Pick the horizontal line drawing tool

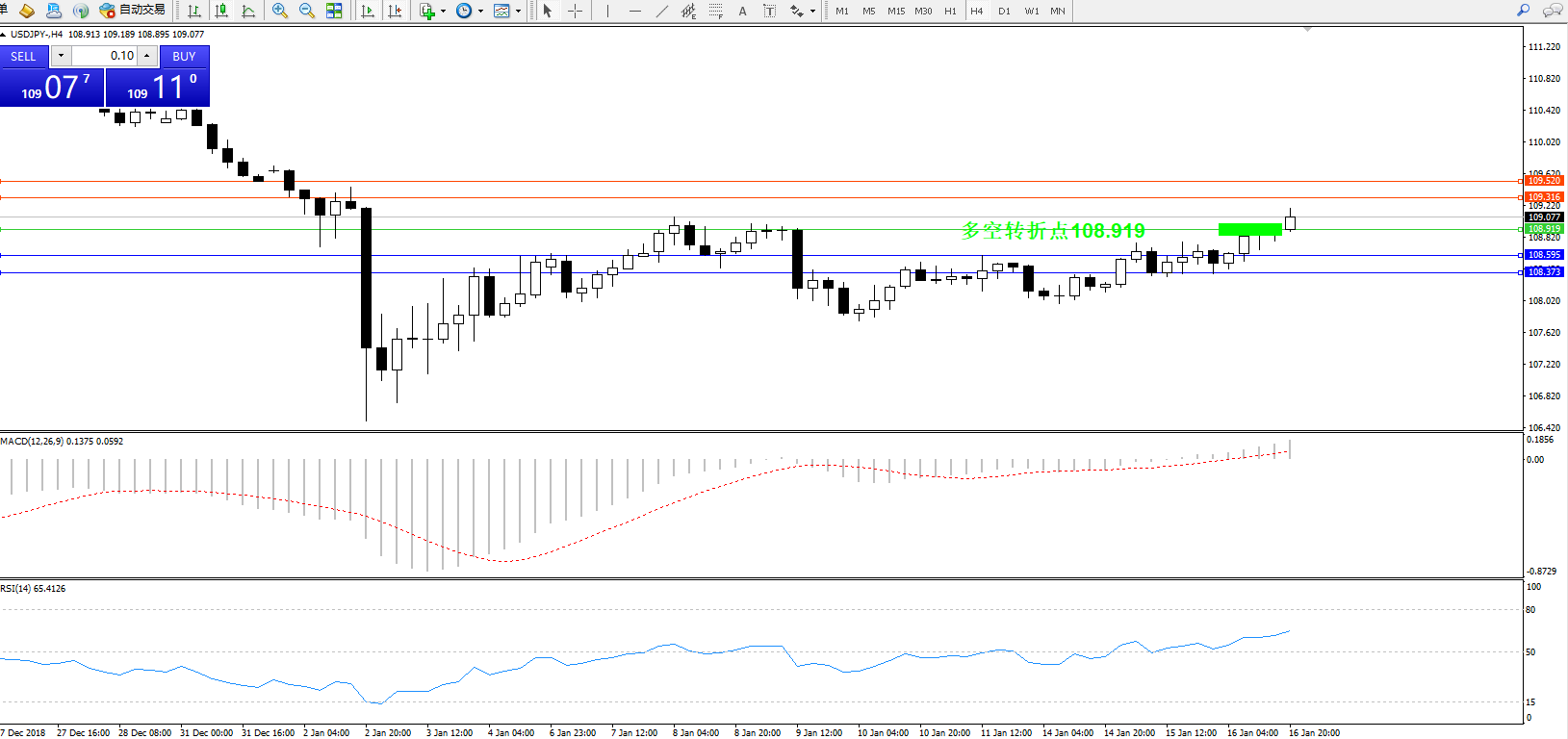pyautogui.click(x=634, y=11)
